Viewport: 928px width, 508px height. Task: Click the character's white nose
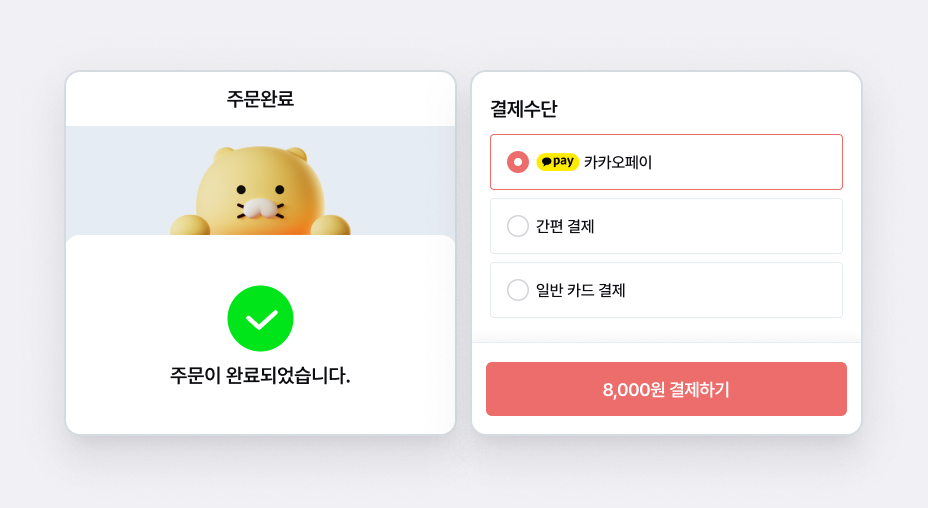[x=260, y=208]
